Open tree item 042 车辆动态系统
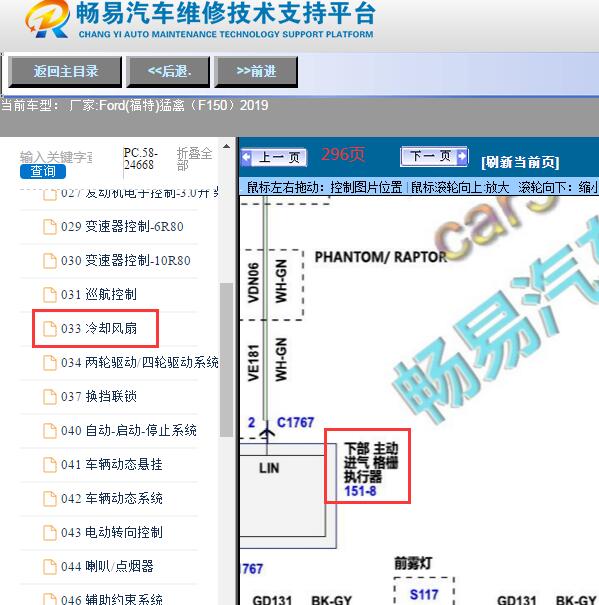The image size is (599, 605). (112, 498)
